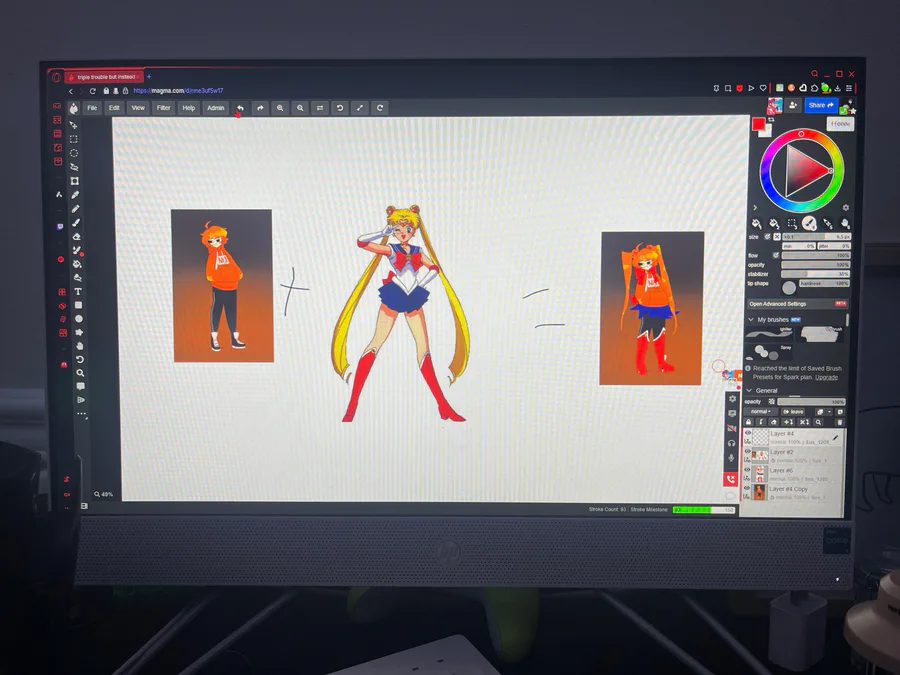900x675 pixels.
Task: Open the Filter menu
Action: 164,108
